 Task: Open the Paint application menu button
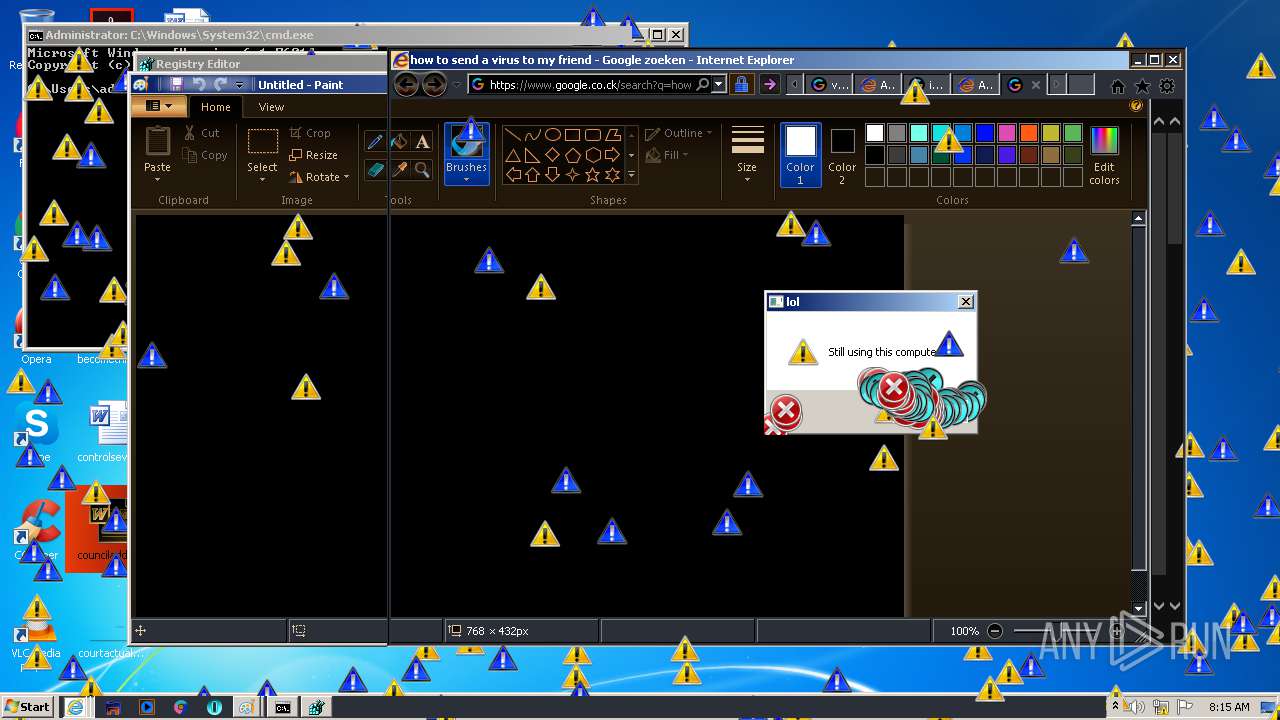(159, 106)
